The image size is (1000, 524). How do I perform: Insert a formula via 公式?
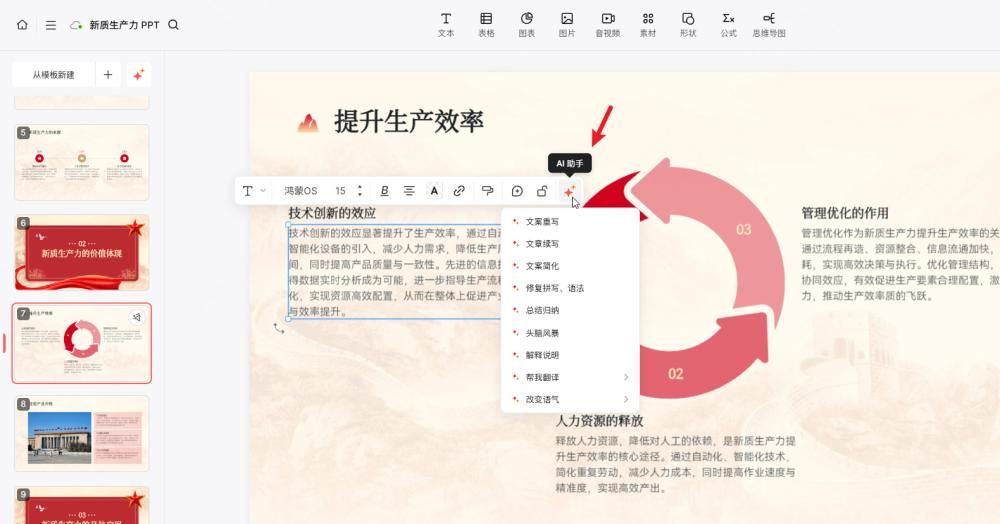[x=728, y=24]
